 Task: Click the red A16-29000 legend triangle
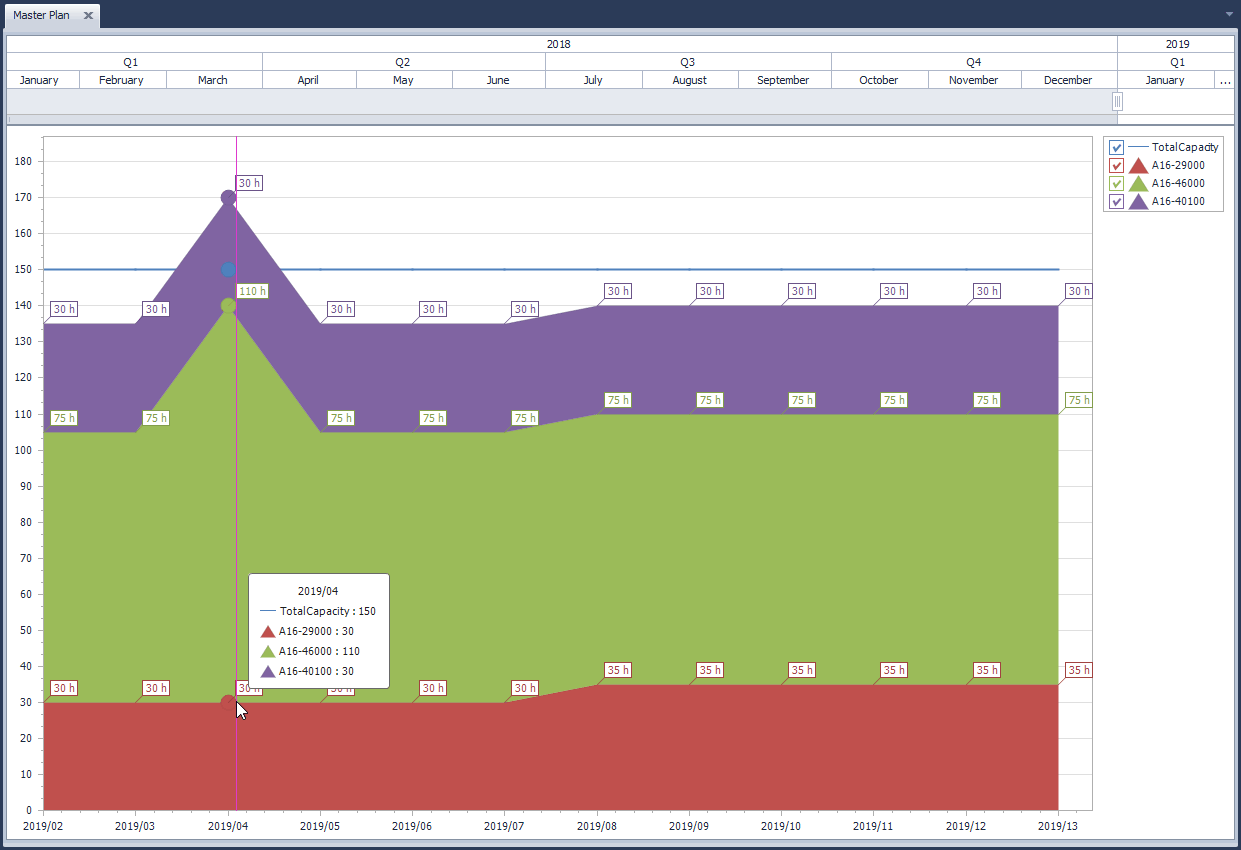pos(1138,166)
